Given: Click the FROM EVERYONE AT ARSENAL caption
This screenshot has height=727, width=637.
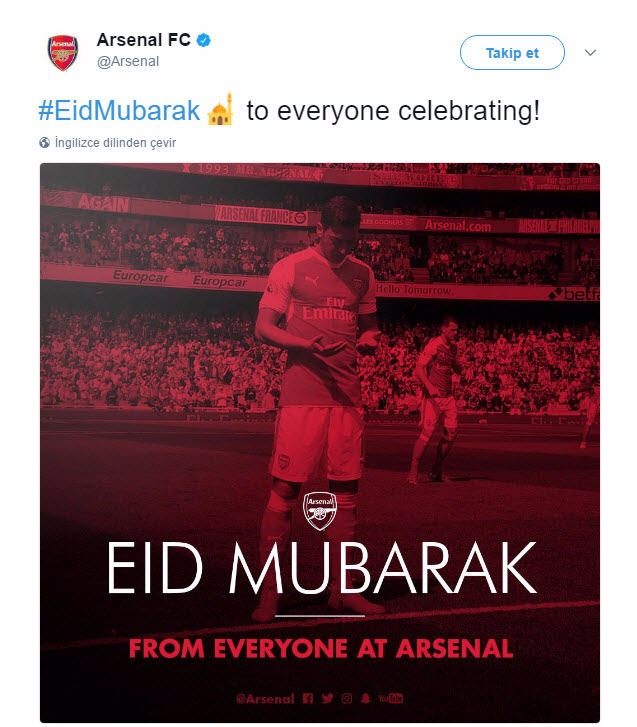Looking at the screenshot, I should [321, 649].
